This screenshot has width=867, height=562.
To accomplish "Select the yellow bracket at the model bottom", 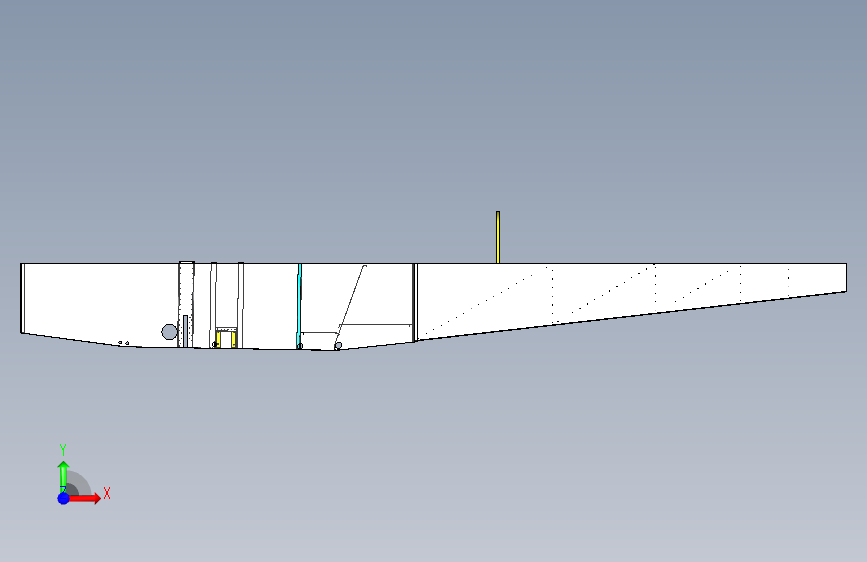I will [x=226, y=339].
